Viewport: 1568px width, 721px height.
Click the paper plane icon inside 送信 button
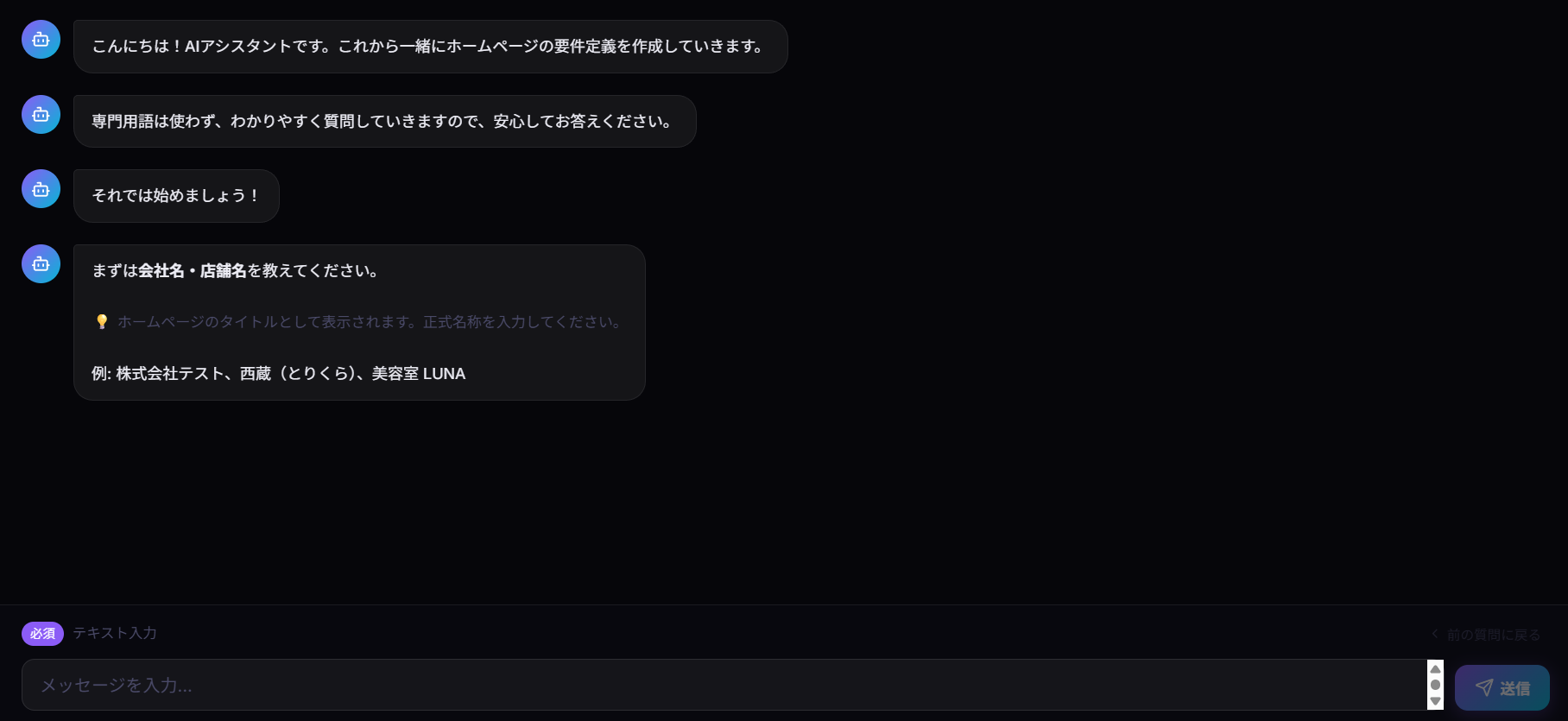1483,687
